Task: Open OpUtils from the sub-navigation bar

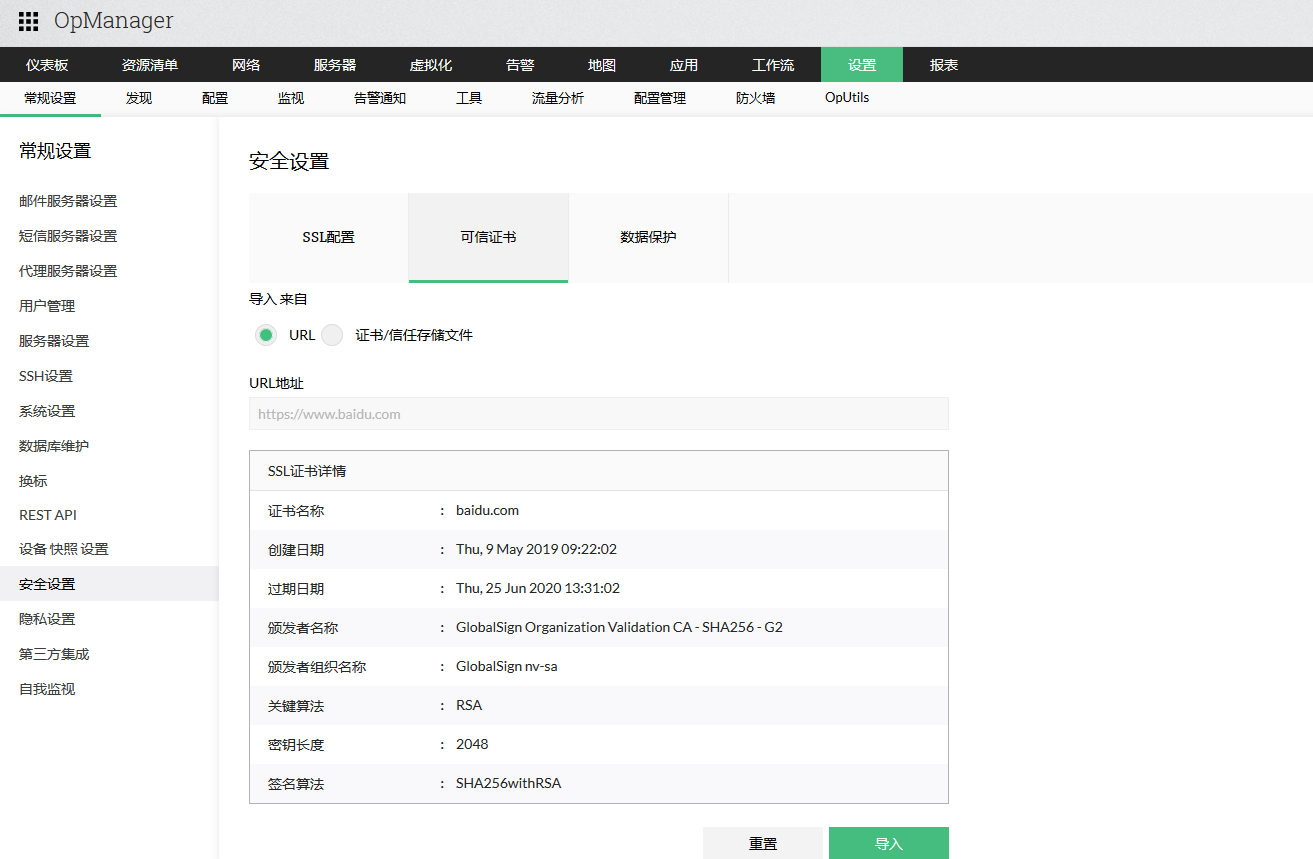Action: pos(847,97)
